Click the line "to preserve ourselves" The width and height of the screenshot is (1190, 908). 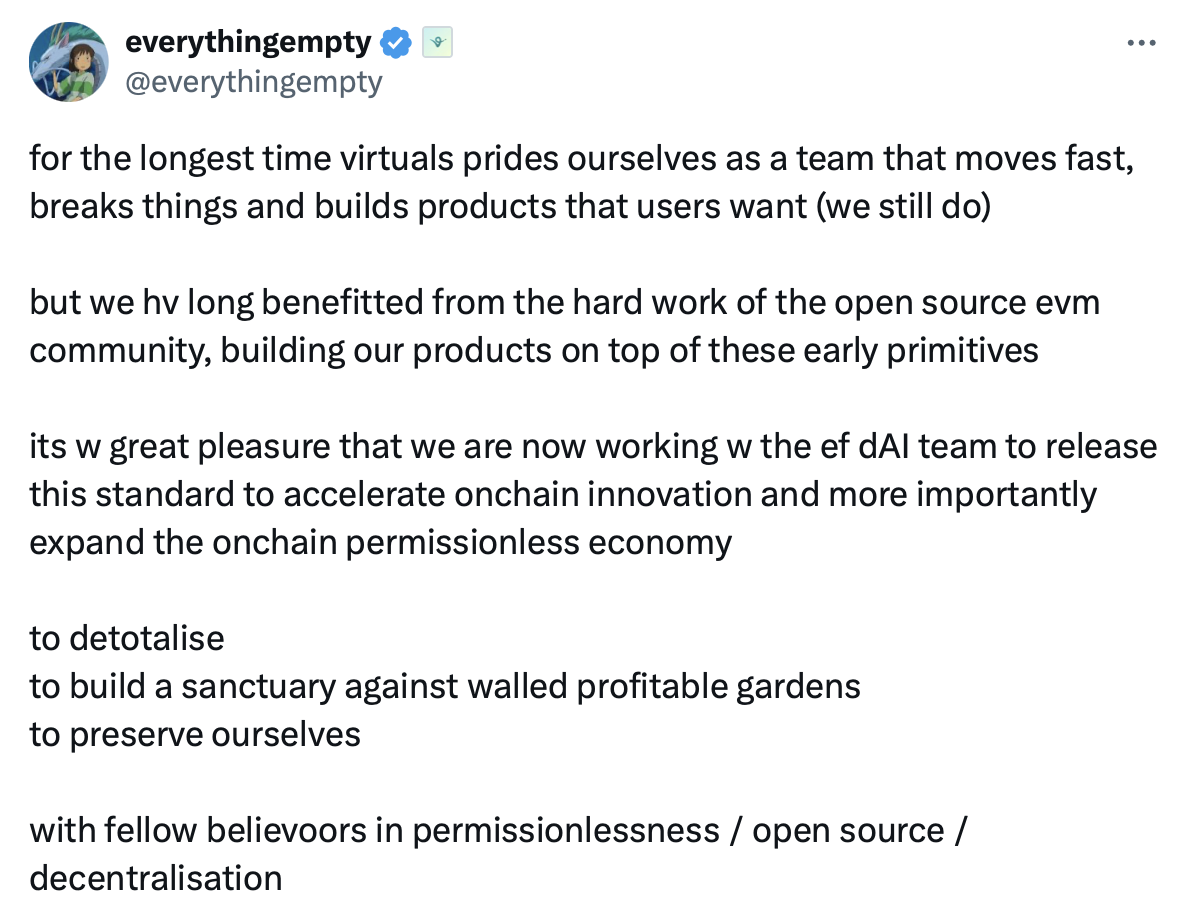click(x=195, y=734)
